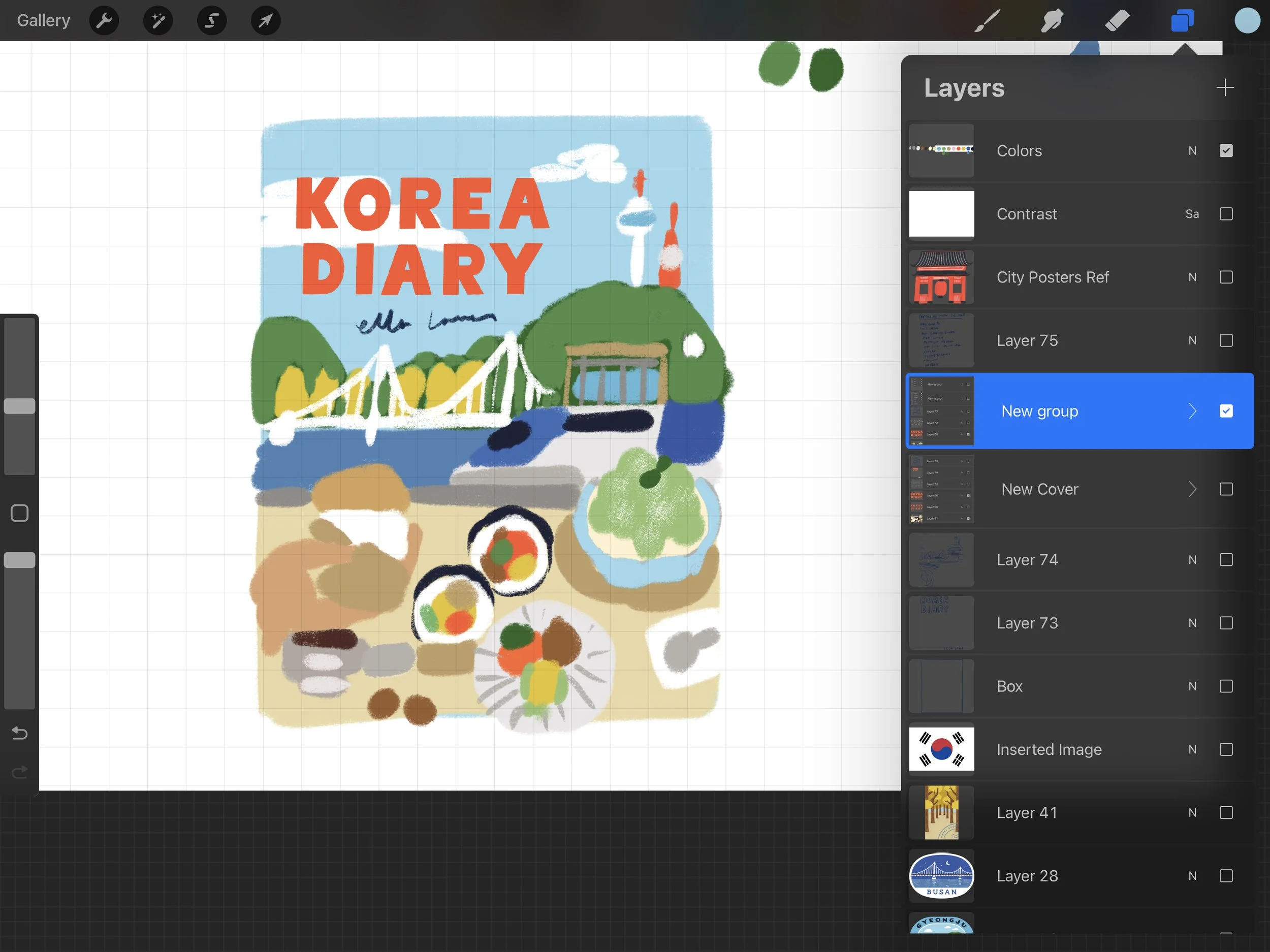This screenshot has height=952, width=1270.
Task: Open the Actions wrench menu
Action: click(104, 21)
